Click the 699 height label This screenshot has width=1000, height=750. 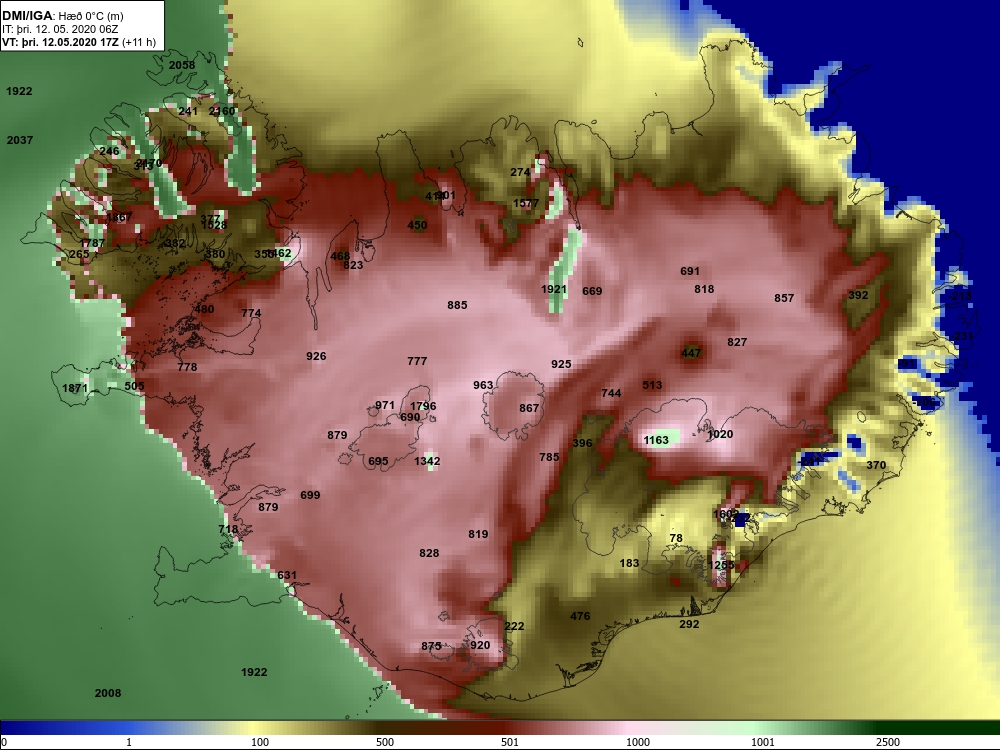[x=311, y=495]
